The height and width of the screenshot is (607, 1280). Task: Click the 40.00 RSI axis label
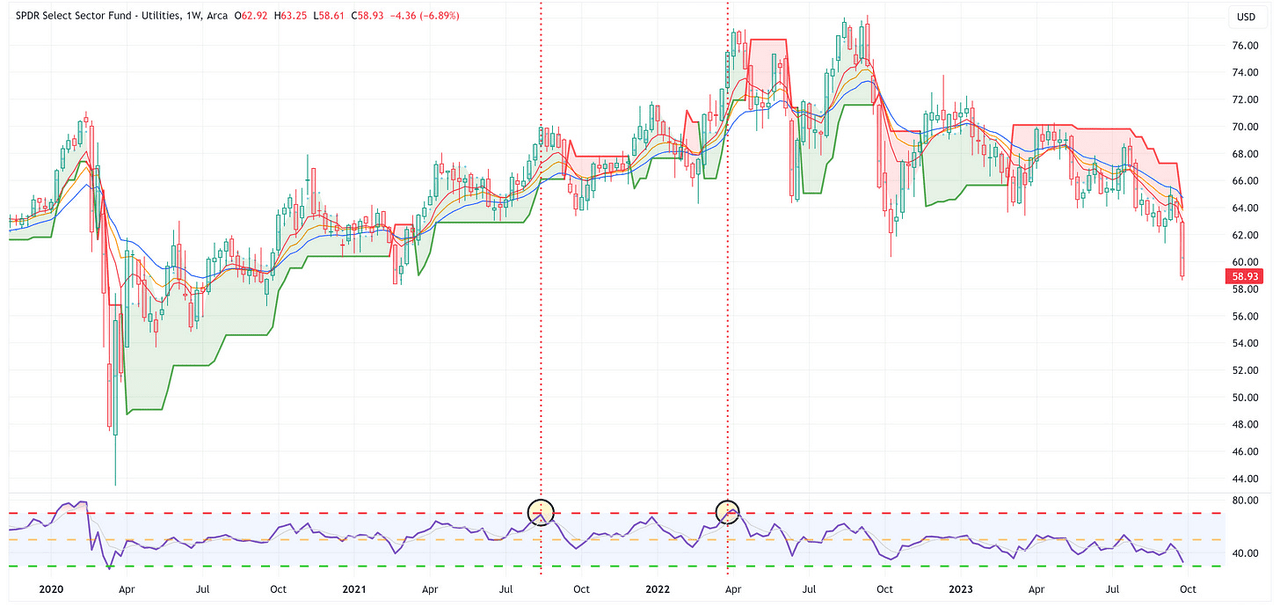point(1245,554)
